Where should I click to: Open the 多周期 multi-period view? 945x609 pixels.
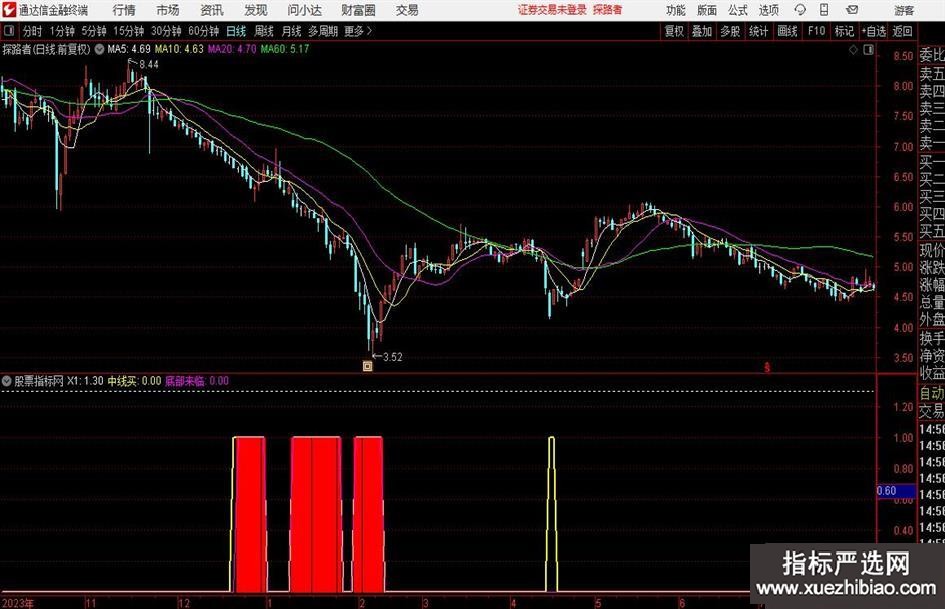[323, 31]
